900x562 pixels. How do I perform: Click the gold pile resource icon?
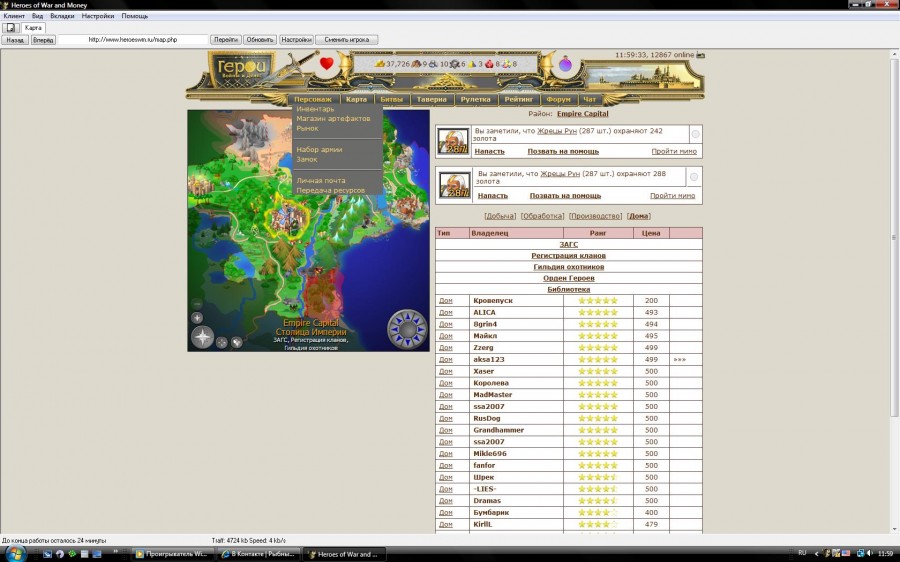pos(379,64)
